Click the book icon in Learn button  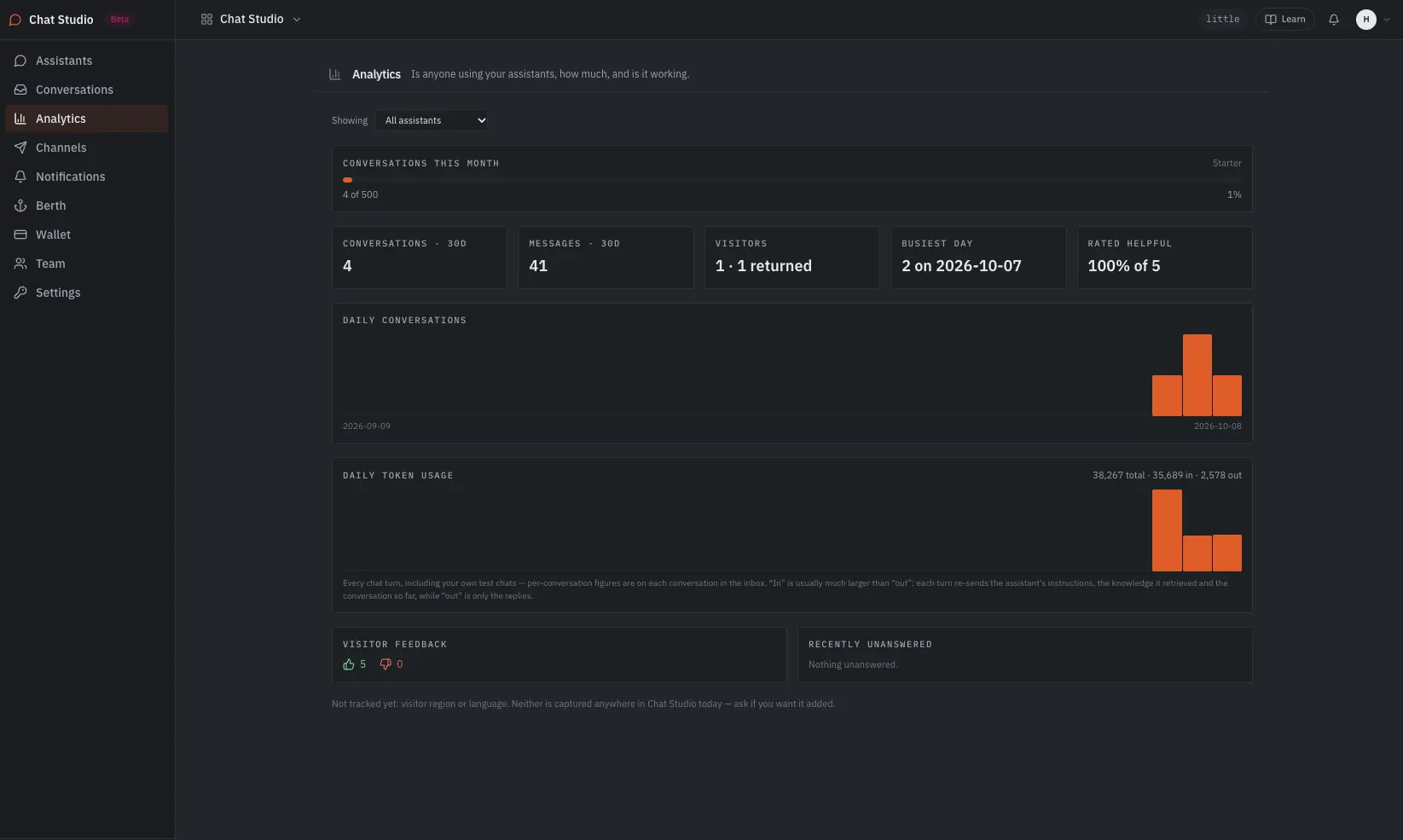(1271, 19)
